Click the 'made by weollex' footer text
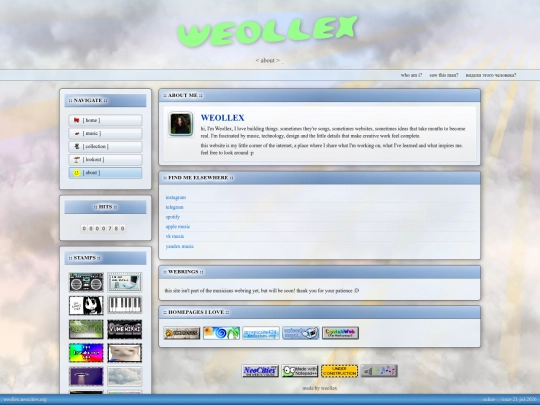This screenshot has width=540, height=405. click(x=320, y=388)
